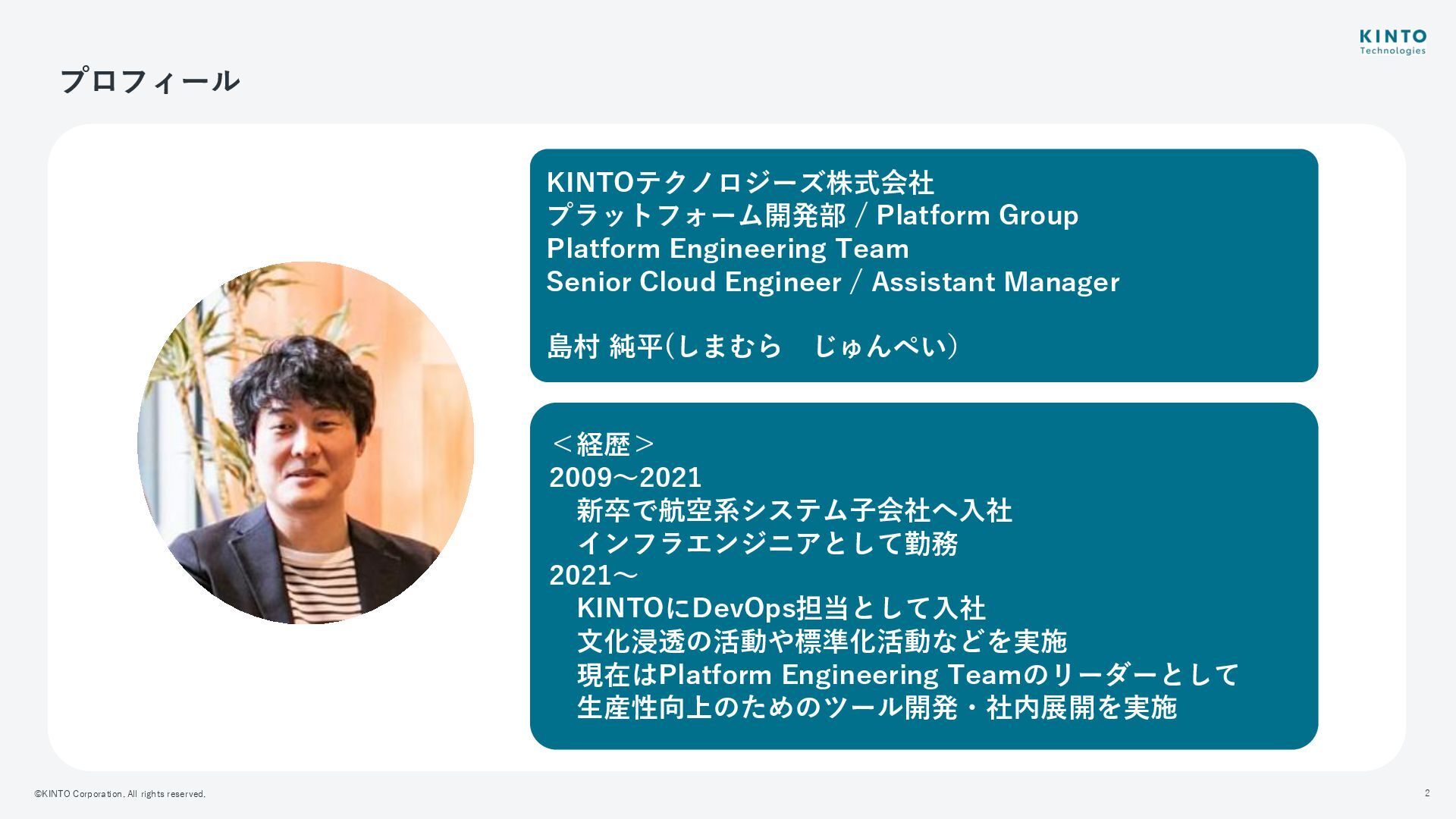Select the 新卒で航空系システム子会社へ入社 line
Screen dimensions: 1456x819
point(794,510)
